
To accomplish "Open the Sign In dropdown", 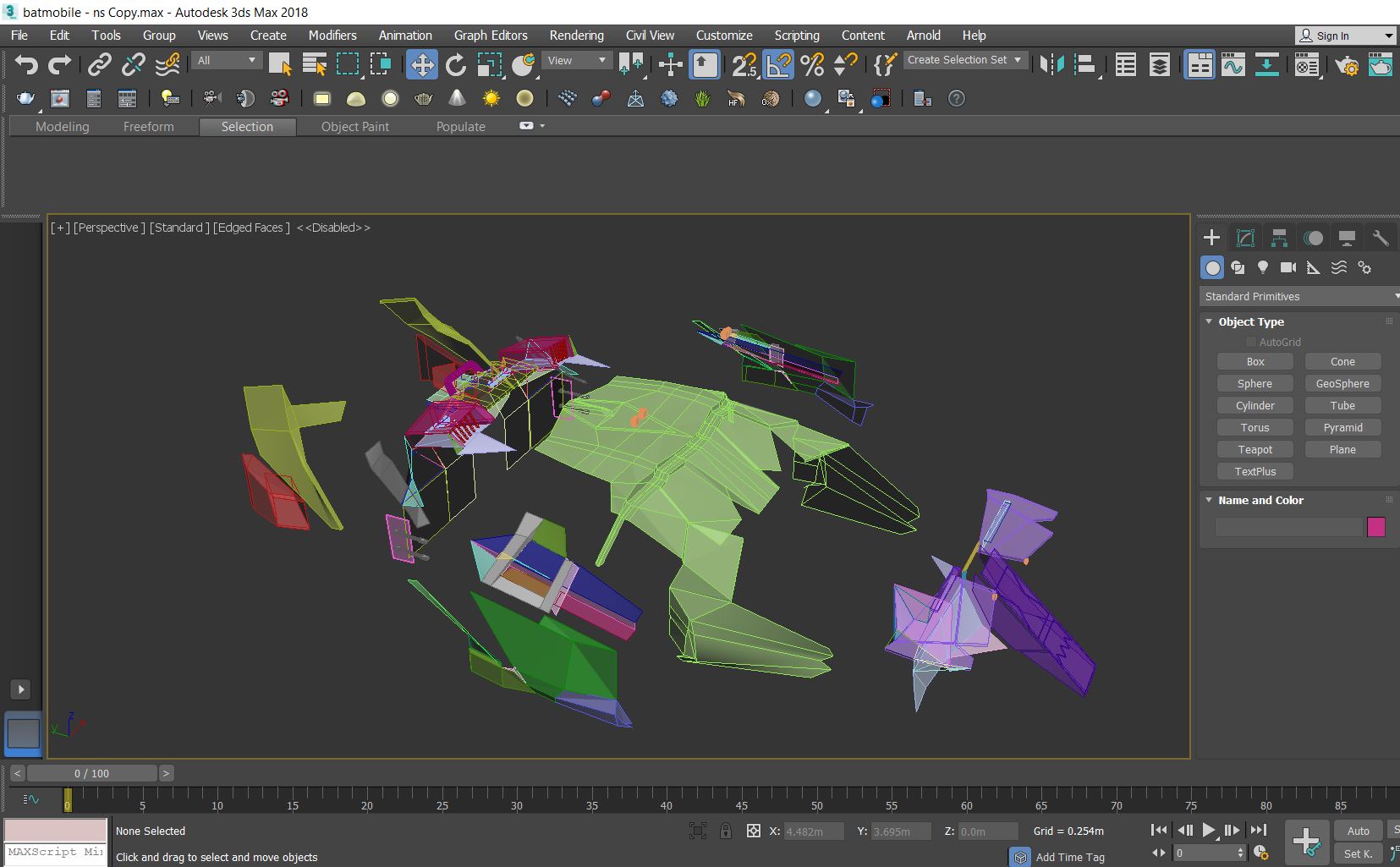I will (1345, 36).
